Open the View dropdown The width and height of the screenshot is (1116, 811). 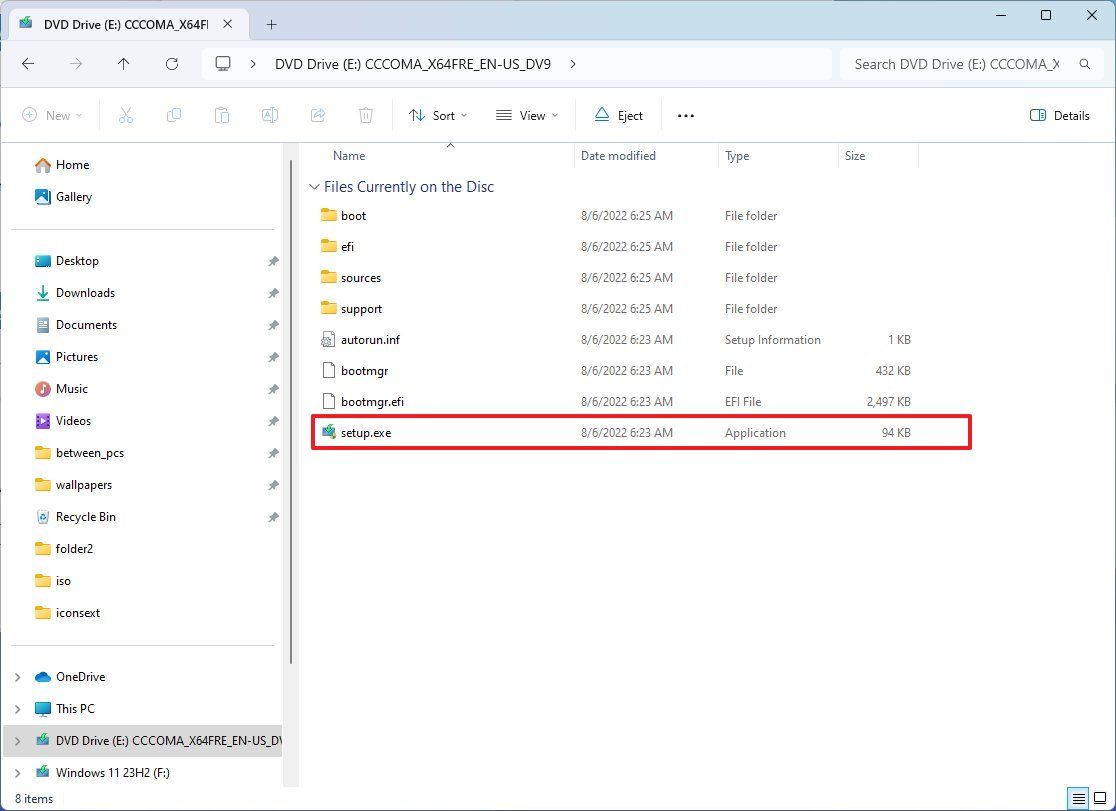pyautogui.click(x=525, y=115)
